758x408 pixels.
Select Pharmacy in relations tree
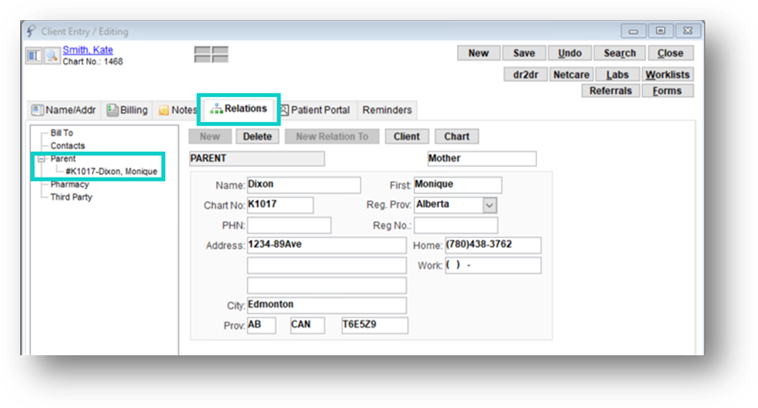pyautogui.click(x=70, y=185)
